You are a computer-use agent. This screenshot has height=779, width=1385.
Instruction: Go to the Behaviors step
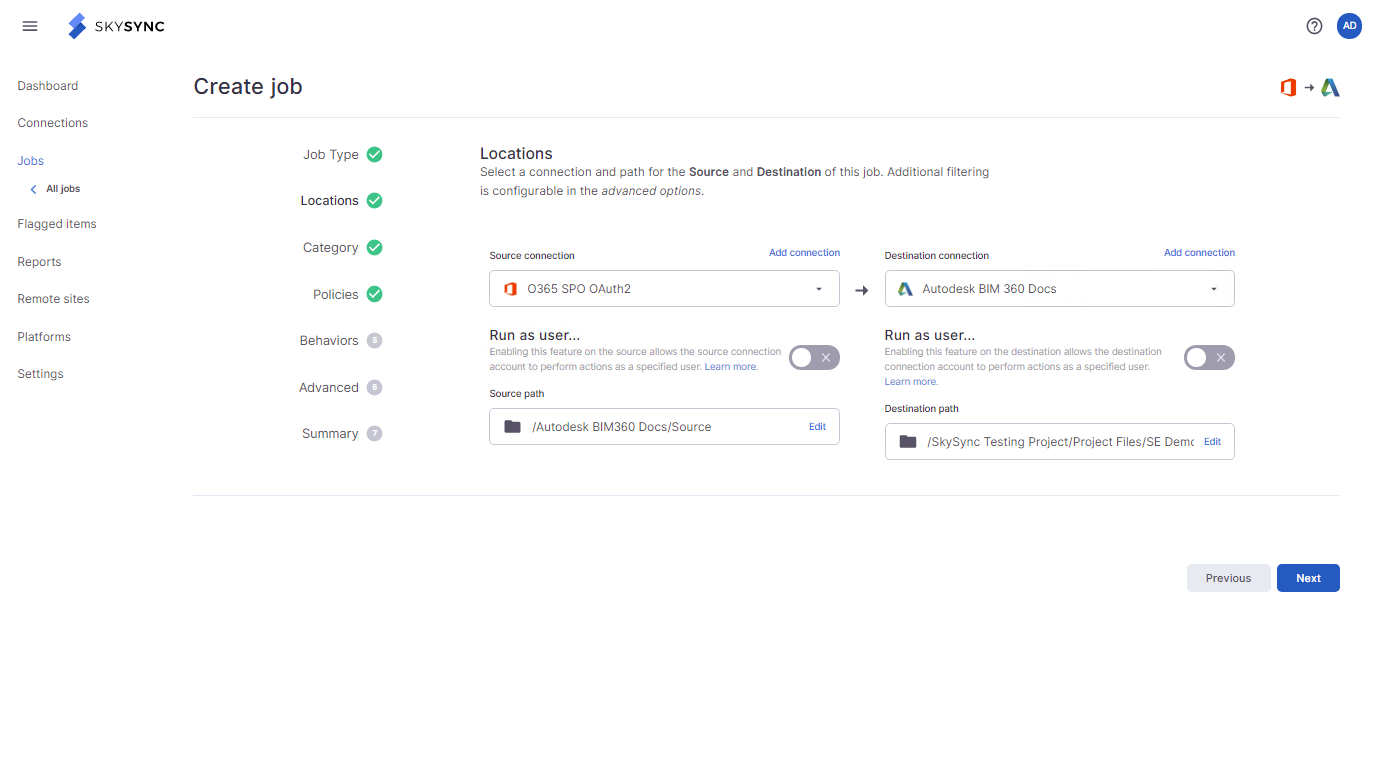(x=329, y=341)
